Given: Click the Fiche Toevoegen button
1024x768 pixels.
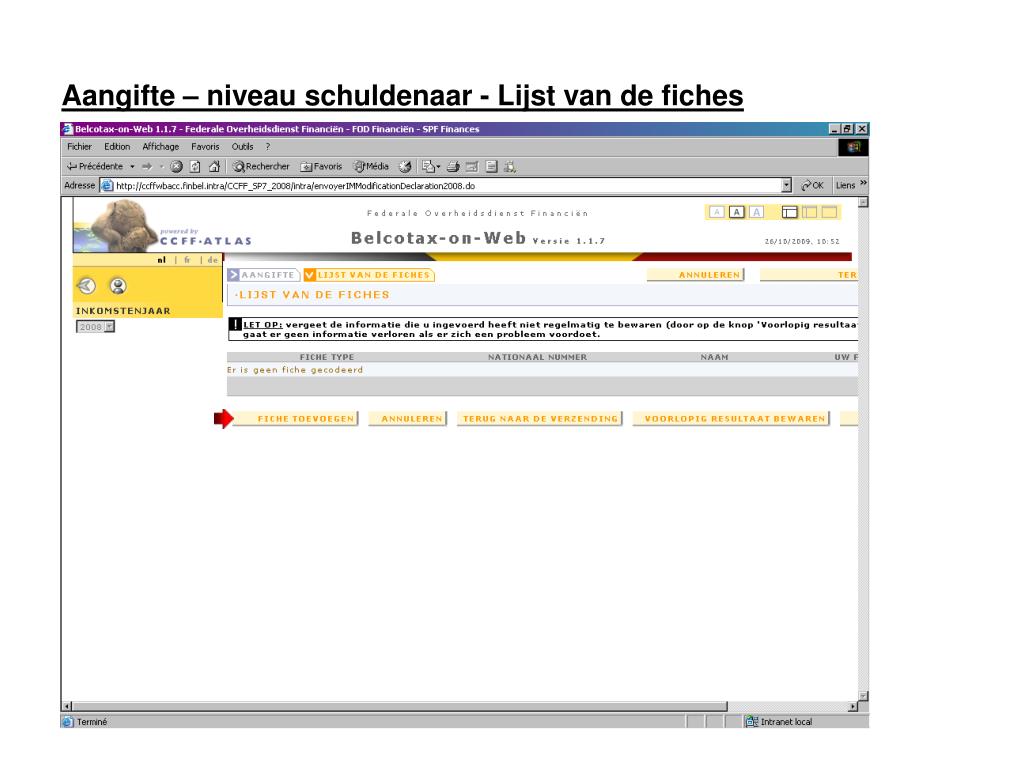Looking at the screenshot, I should (x=296, y=419).
